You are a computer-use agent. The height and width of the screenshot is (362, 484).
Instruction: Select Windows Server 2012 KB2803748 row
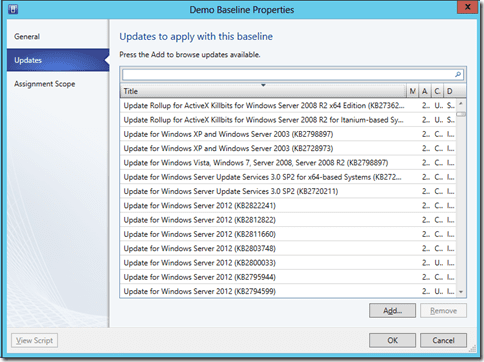coord(288,249)
